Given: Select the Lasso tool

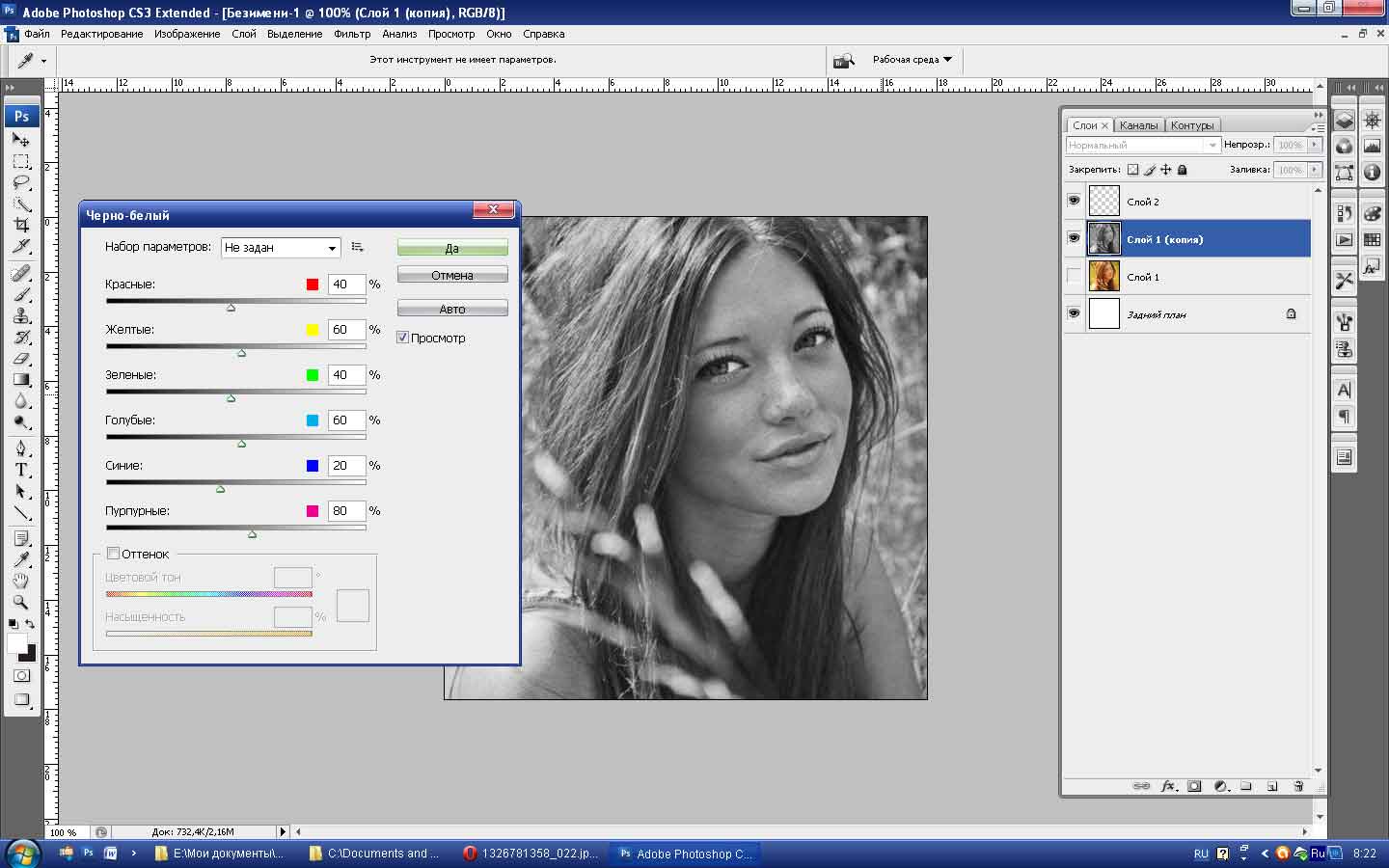Looking at the screenshot, I should 21,182.
